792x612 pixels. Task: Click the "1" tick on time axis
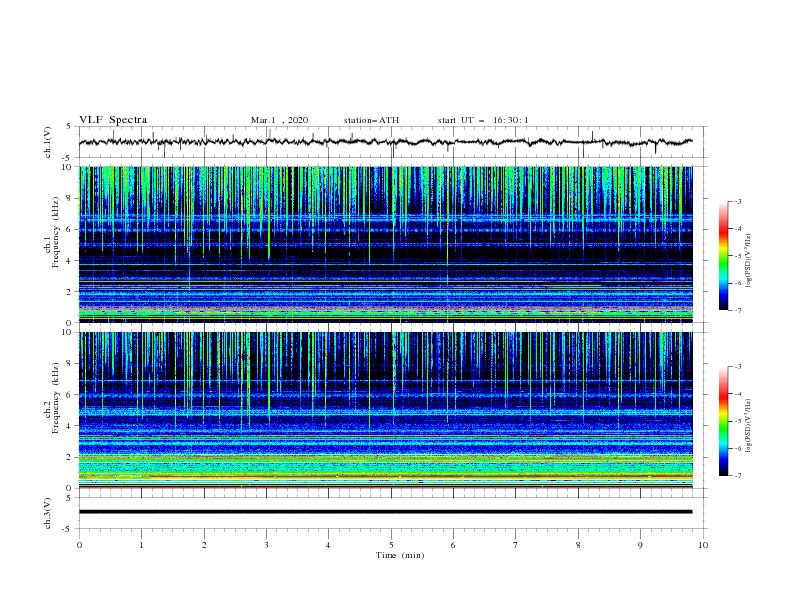click(x=141, y=545)
